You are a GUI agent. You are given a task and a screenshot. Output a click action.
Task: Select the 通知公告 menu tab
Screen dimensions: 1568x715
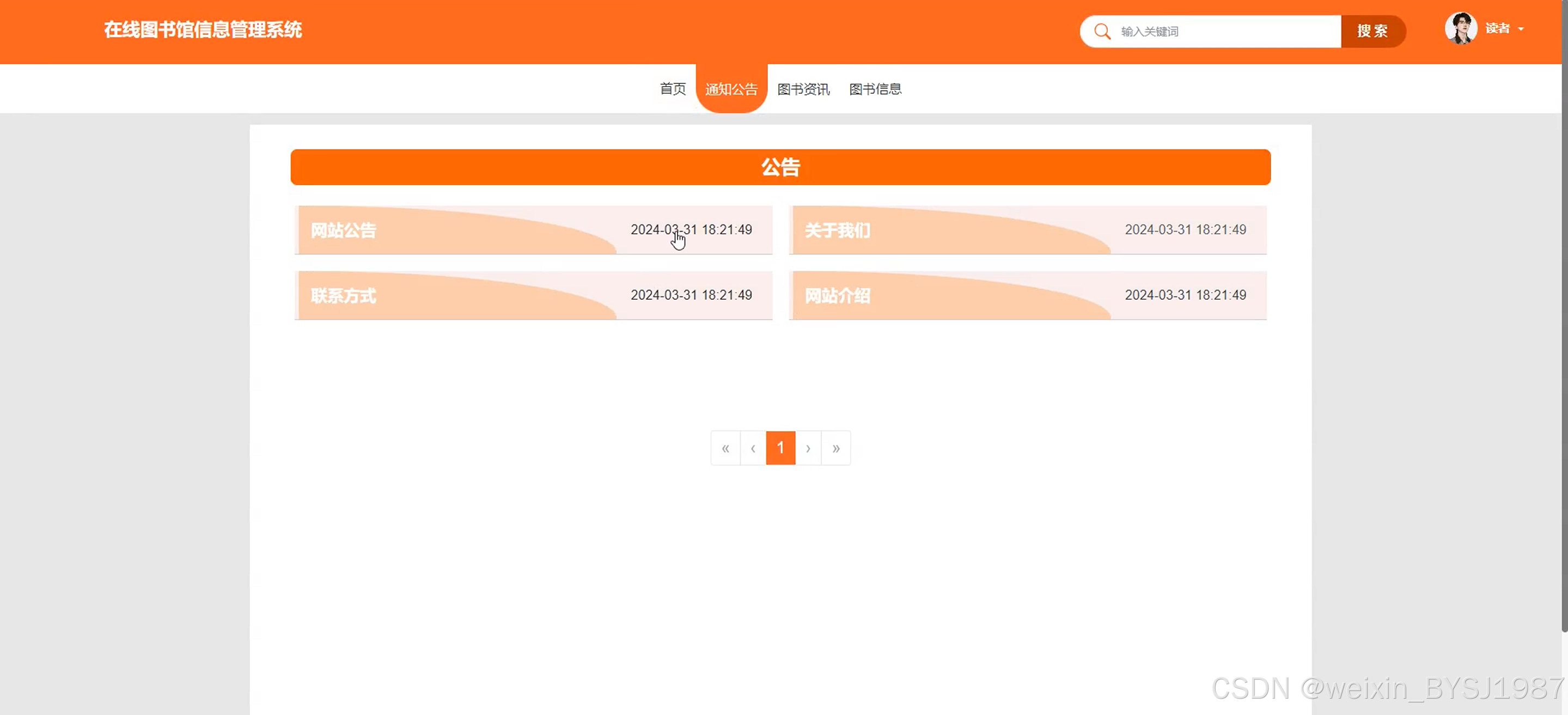pyautogui.click(x=731, y=89)
